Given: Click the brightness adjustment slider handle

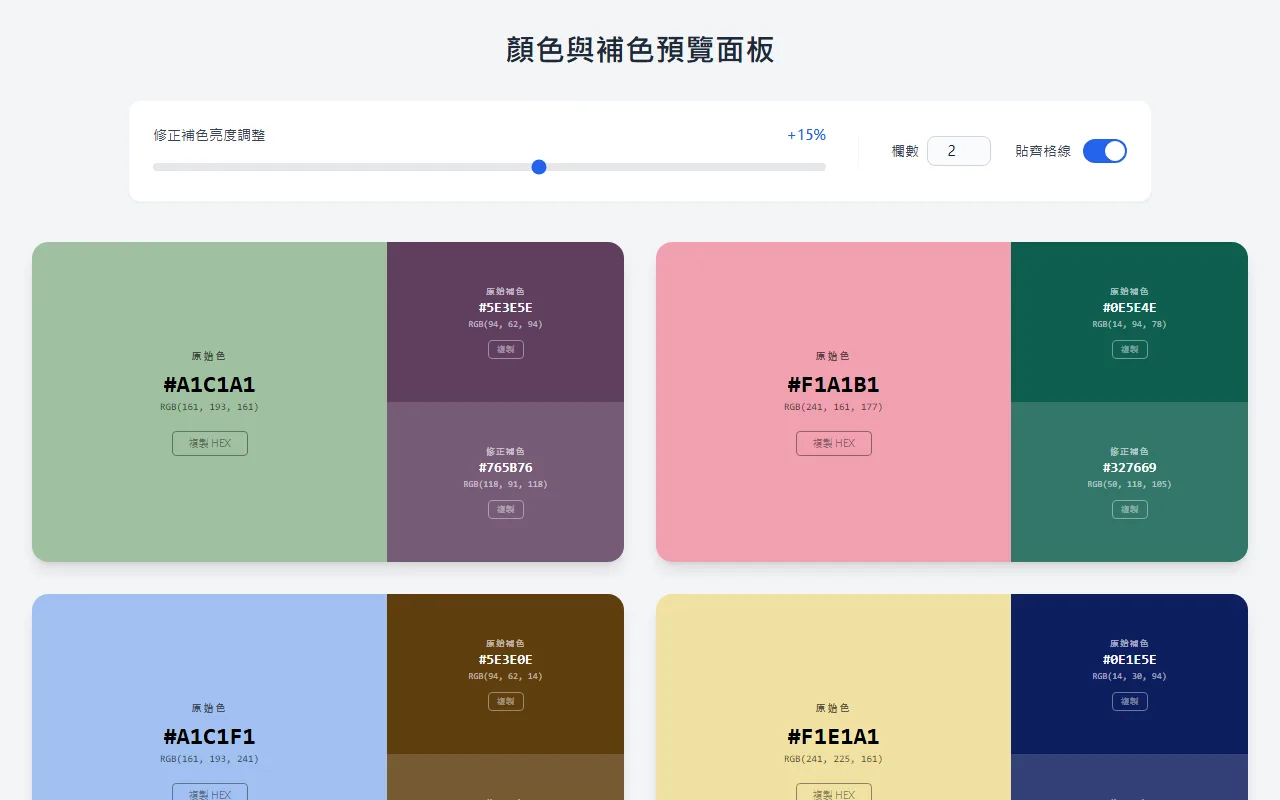Looking at the screenshot, I should [539, 167].
